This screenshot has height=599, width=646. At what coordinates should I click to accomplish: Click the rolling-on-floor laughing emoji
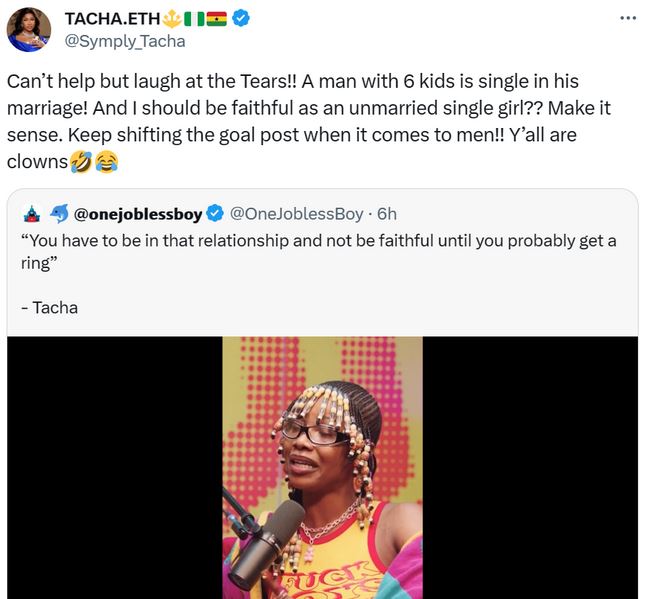82,160
